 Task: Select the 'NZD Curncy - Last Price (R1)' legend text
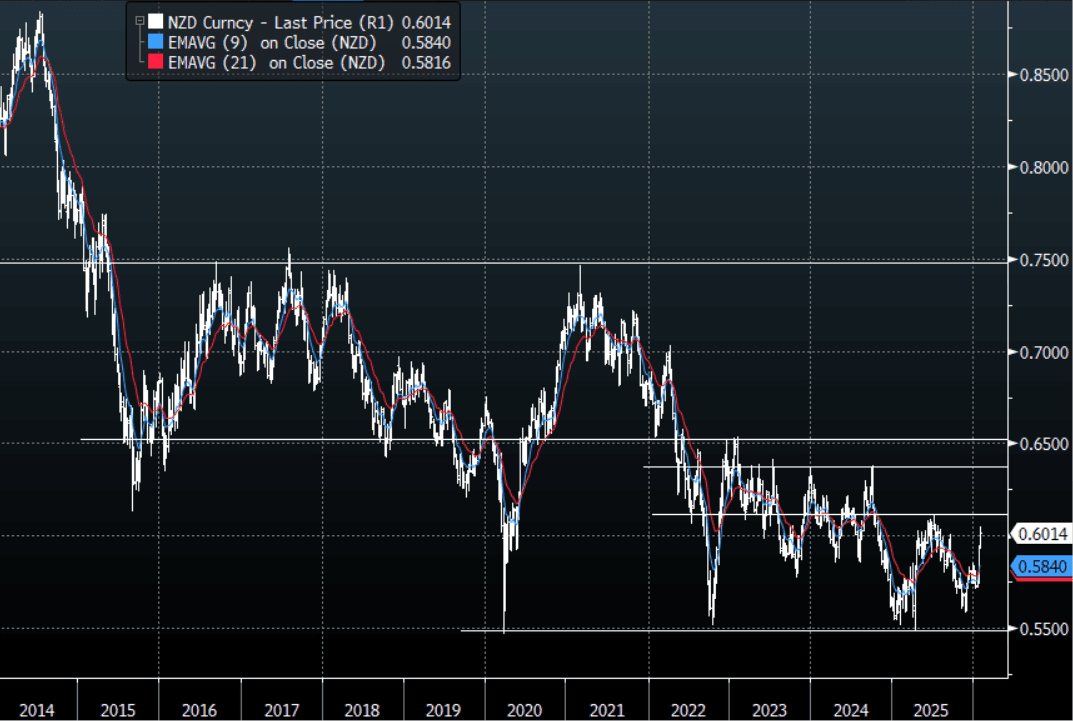pyautogui.click(x=281, y=23)
